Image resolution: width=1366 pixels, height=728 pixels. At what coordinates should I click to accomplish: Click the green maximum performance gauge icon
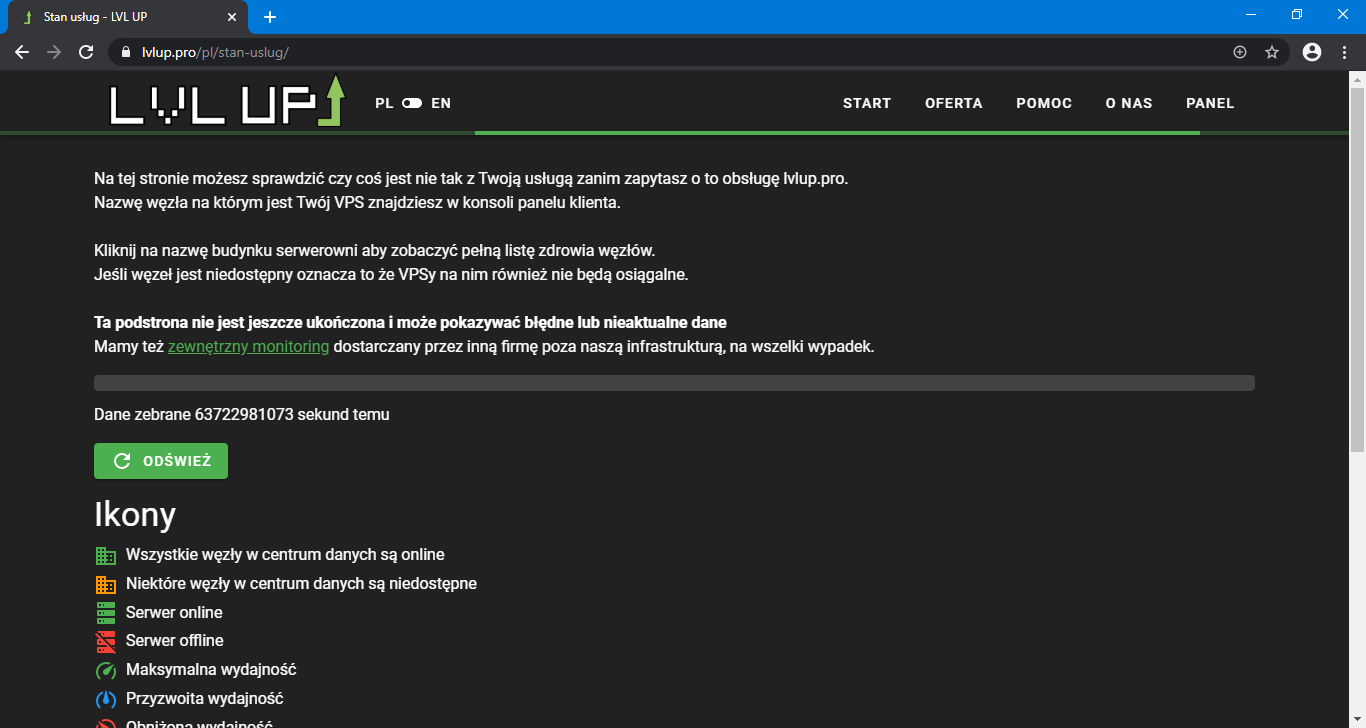click(106, 670)
